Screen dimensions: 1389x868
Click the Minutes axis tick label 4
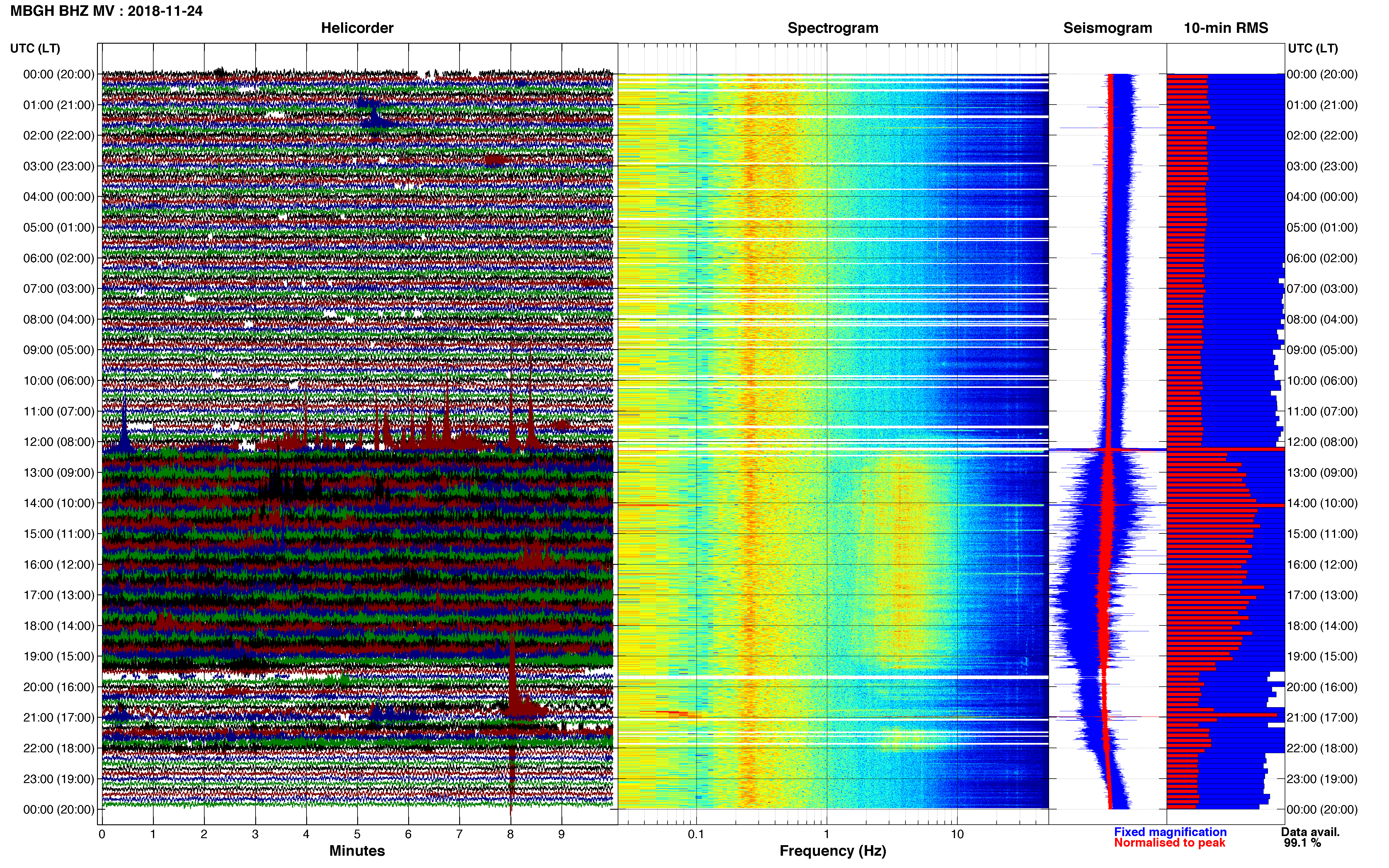coord(306,834)
